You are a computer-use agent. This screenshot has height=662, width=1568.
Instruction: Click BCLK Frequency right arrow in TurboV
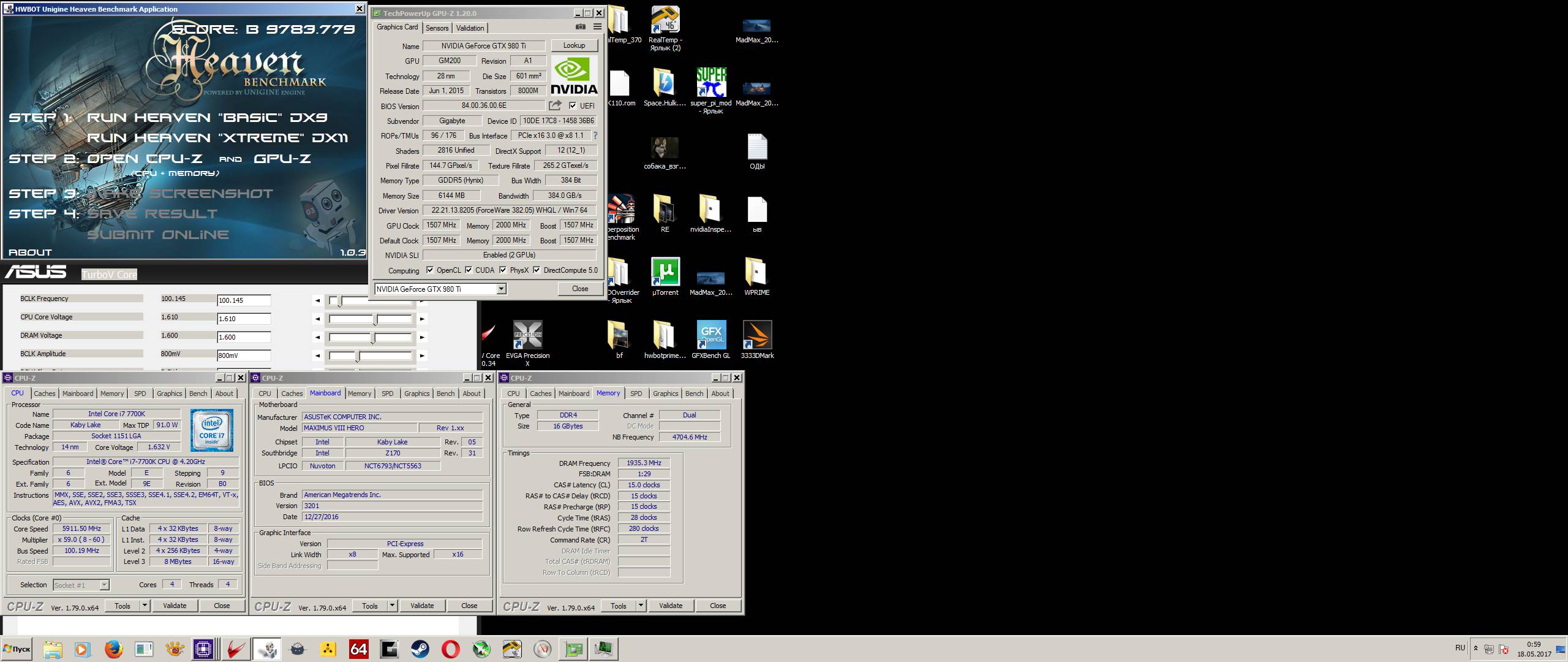(422, 300)
